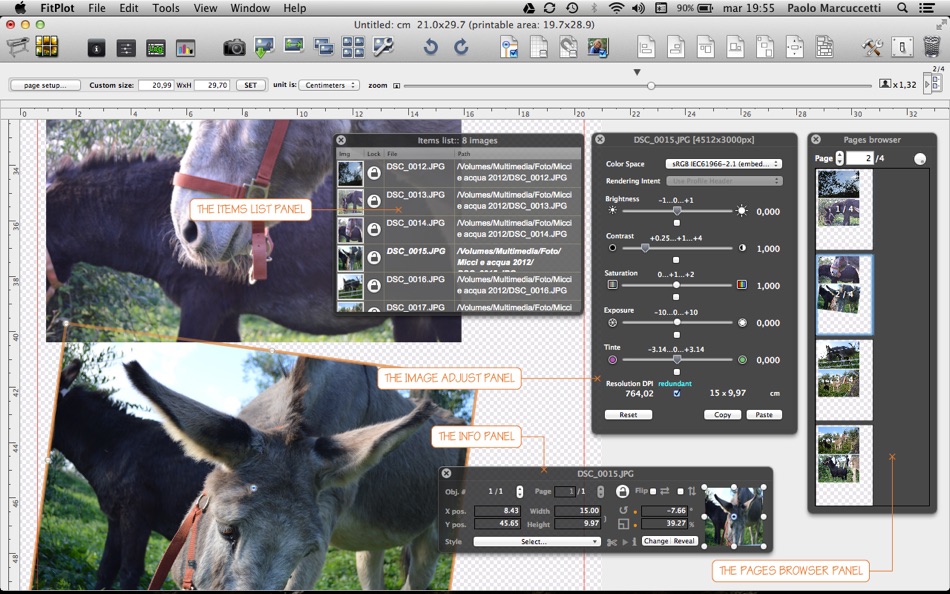Viewport: 950px width, 594px height.
Task: Open the Tools menu
Action: coord(166,8)
